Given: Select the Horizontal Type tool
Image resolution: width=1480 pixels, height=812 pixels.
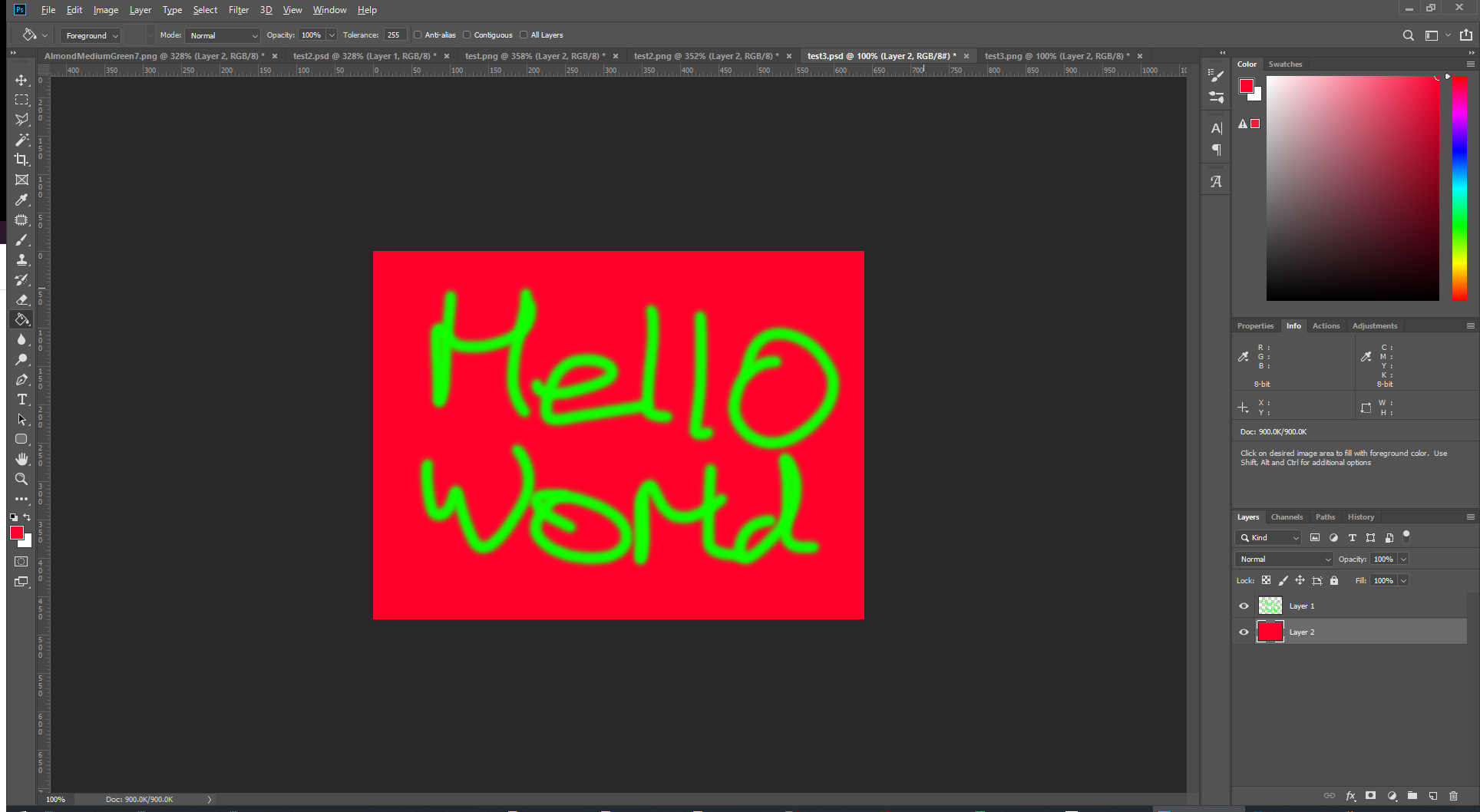Looking at the screenshot, I should pos(21,399).
